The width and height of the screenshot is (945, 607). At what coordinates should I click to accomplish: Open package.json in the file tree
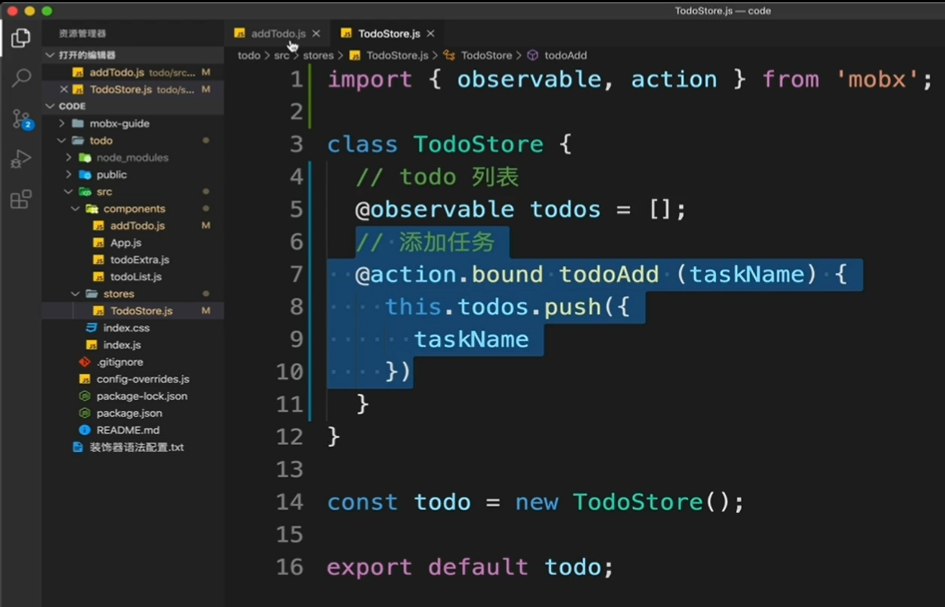[133, 413]
